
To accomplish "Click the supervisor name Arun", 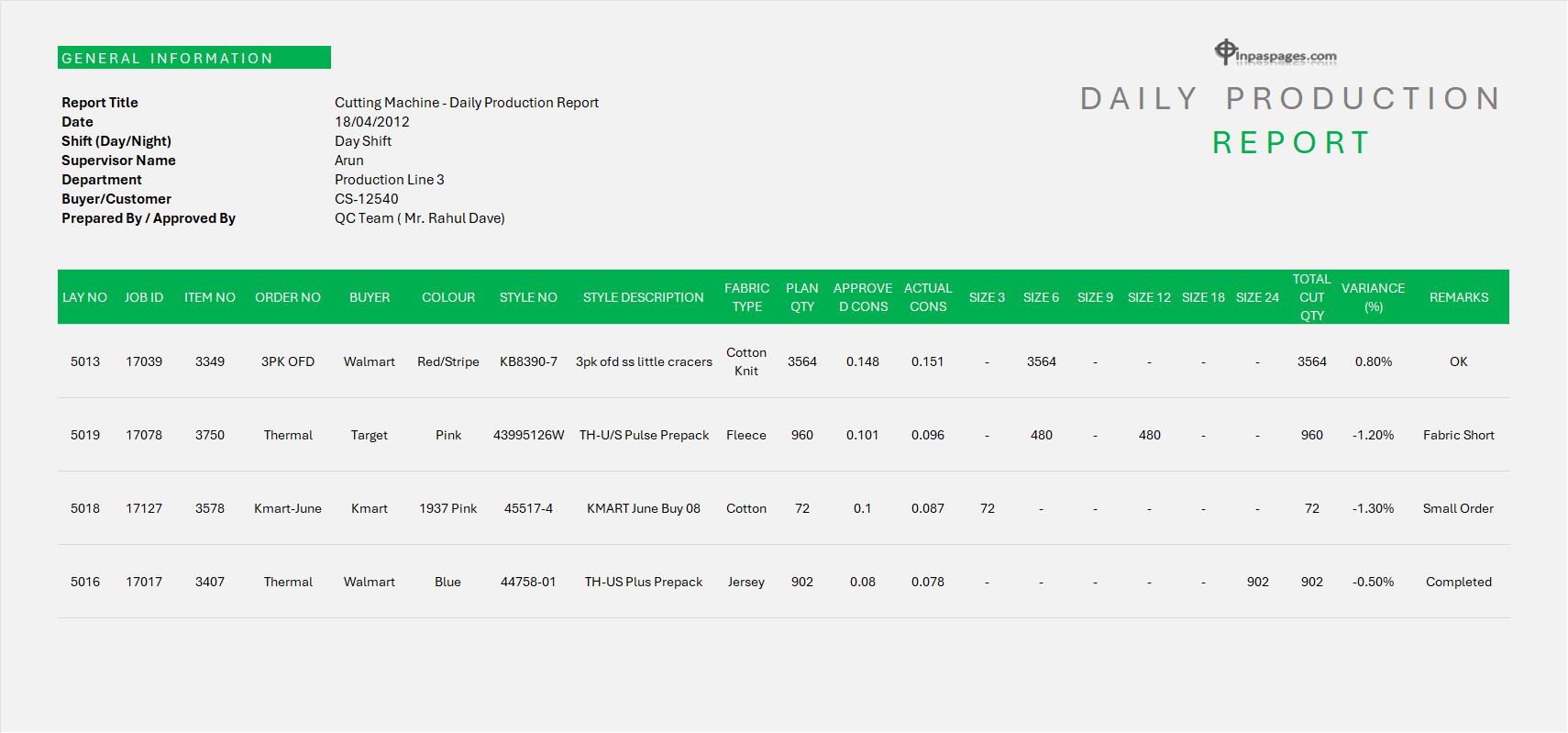I will (x=348, y=161).
